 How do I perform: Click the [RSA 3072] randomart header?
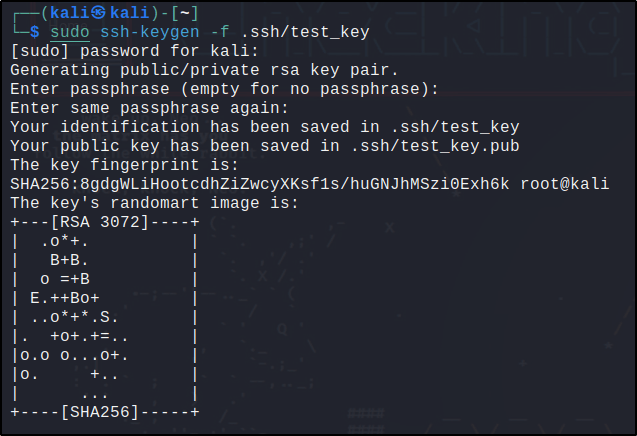(103, 222)
